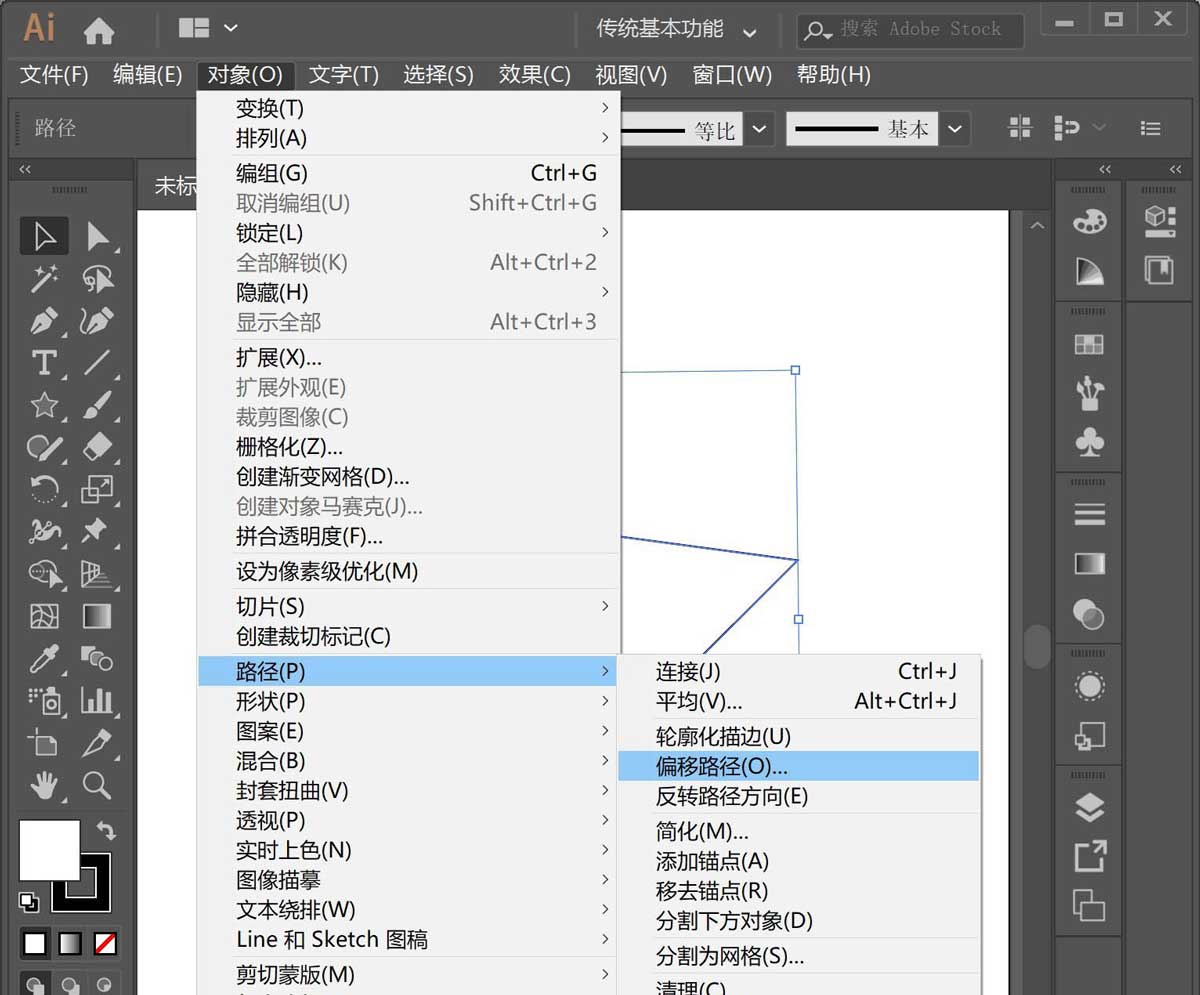
Task: Open the 编辑(E) menu
Action: coord(148,75)
